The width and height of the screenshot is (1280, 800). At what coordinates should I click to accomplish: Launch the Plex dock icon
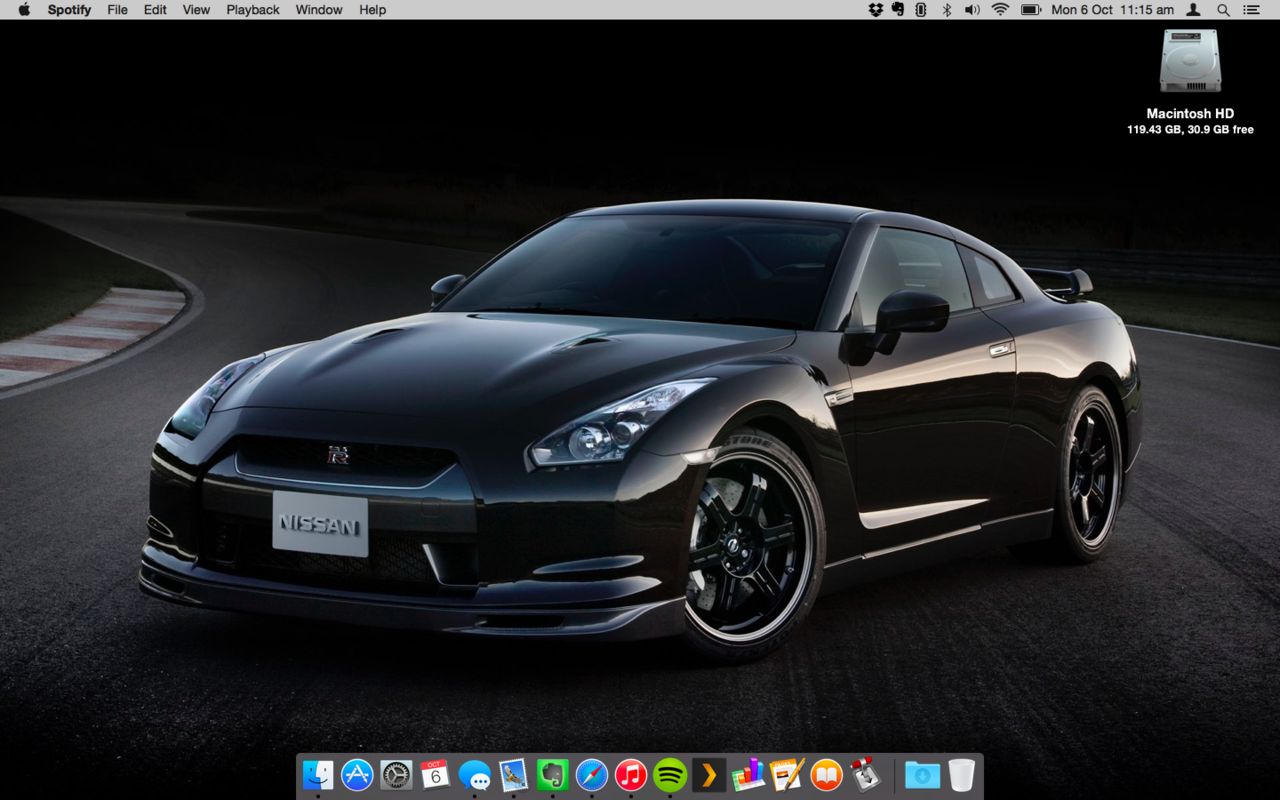[x=709, y=775]
